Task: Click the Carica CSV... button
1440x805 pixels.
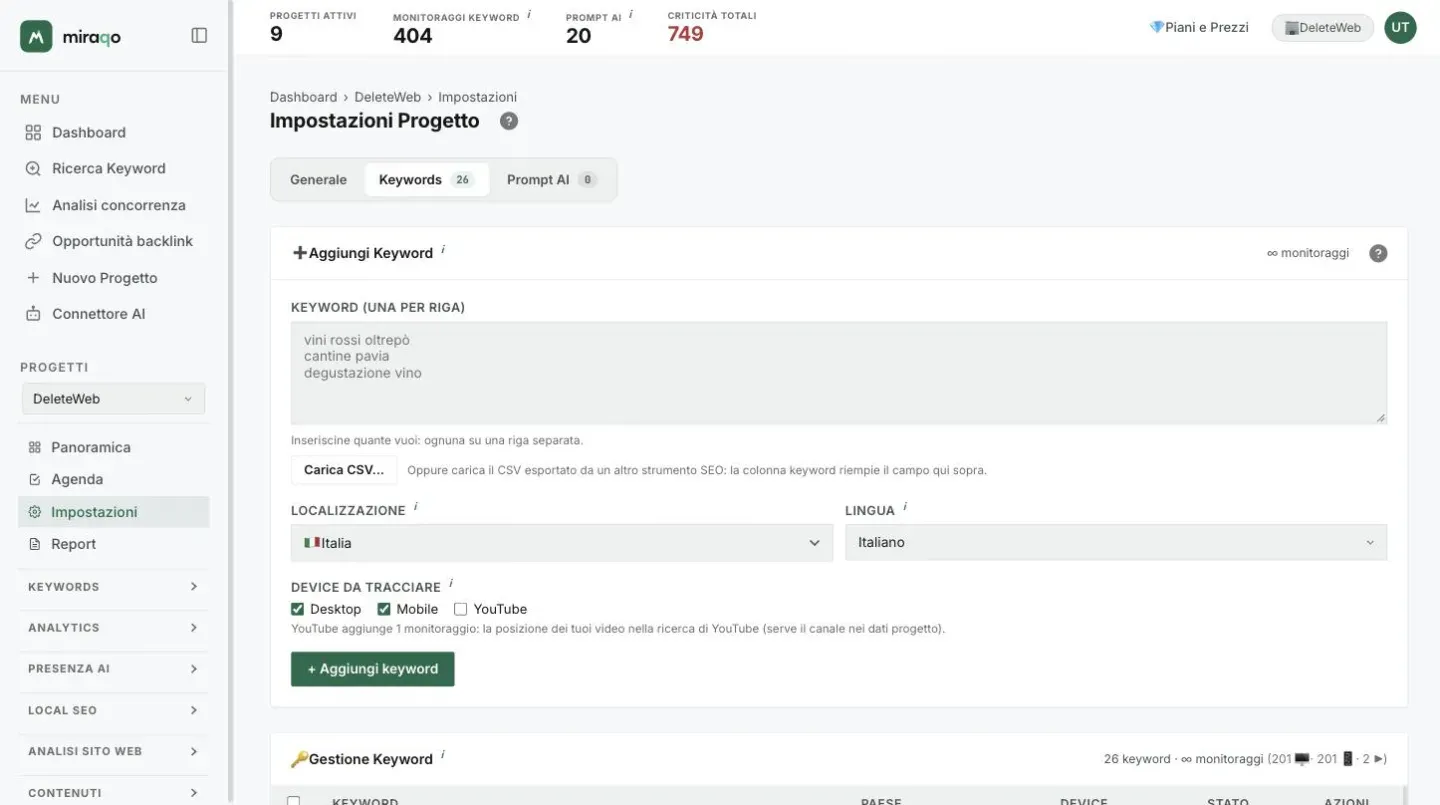Action: (x=344, y=470)
